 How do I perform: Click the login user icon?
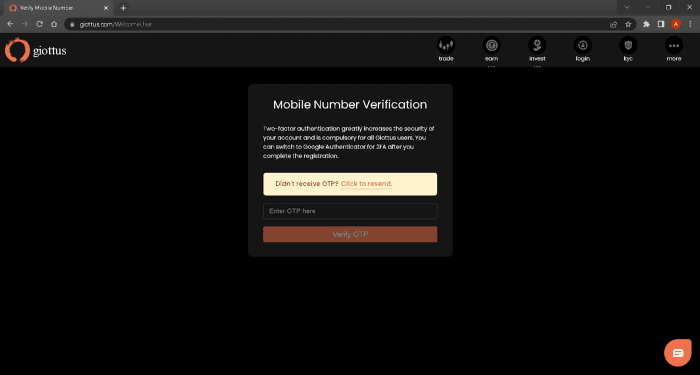click(x=583, y=45)
